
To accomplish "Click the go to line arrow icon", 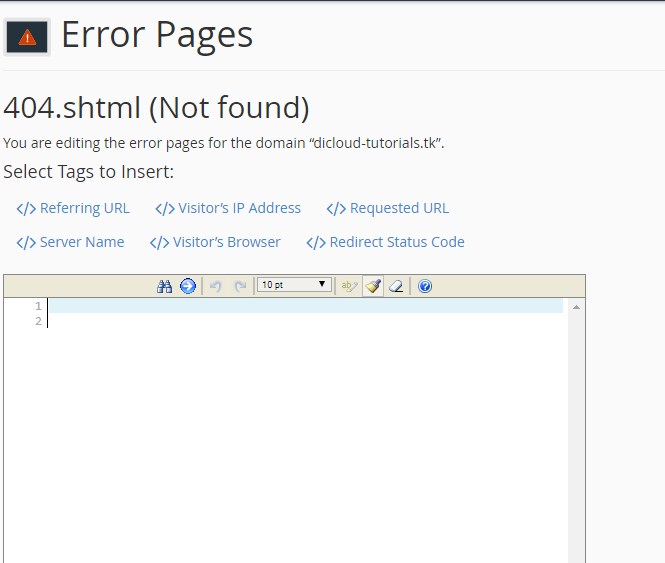I will pyautogui.click(x=188, y=286).
